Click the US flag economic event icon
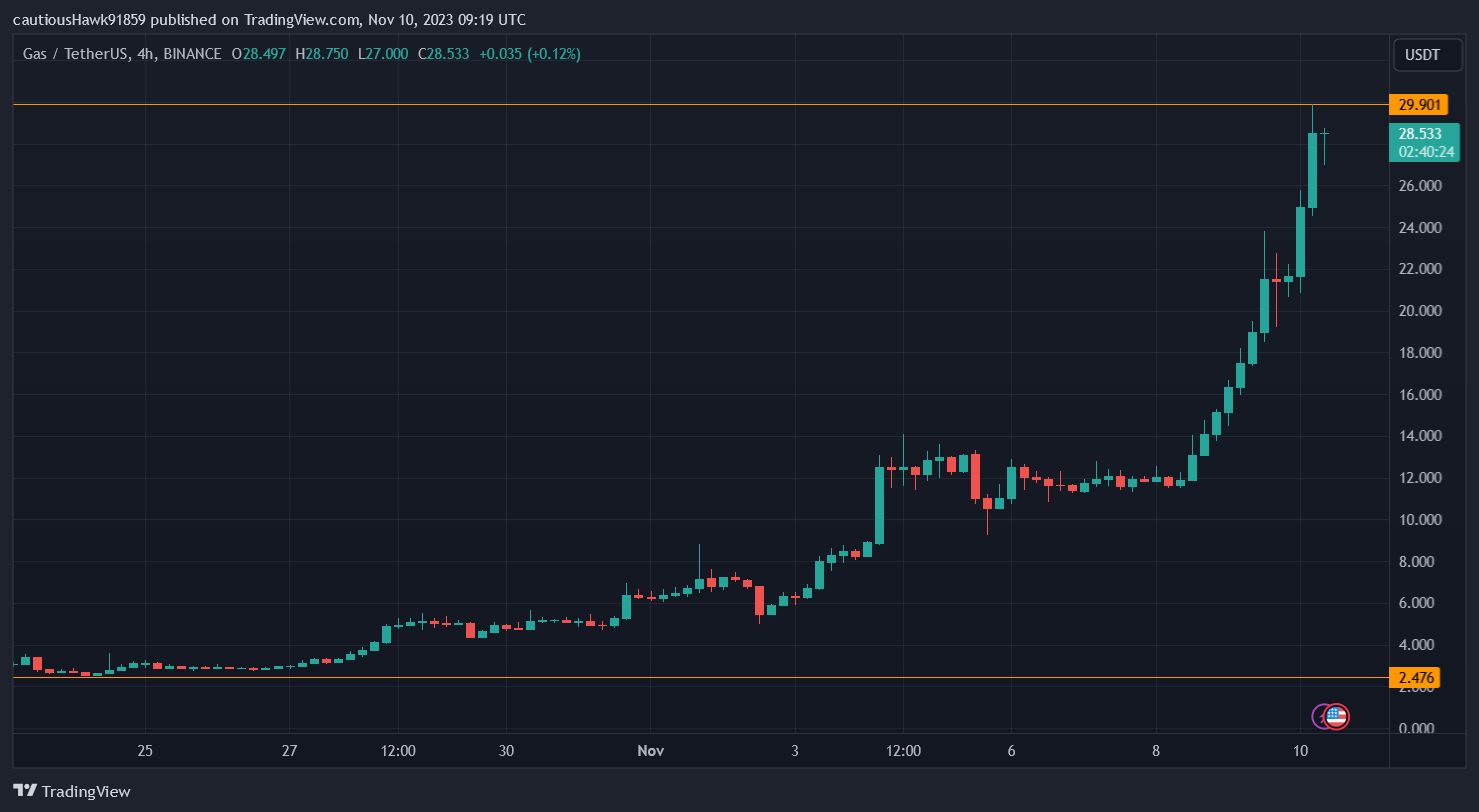 coord(1337,716)
